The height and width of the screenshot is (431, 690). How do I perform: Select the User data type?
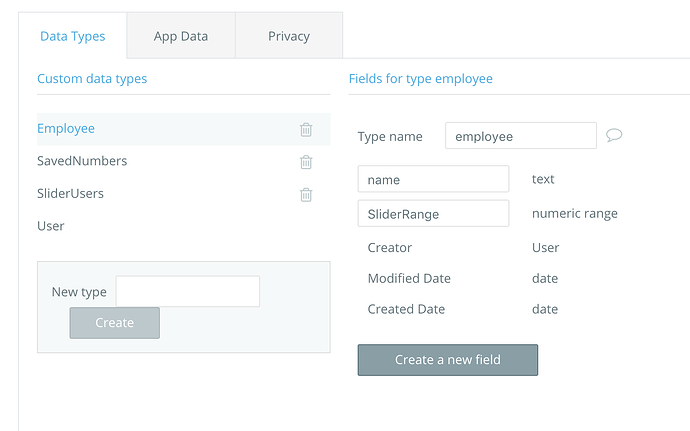(51, 226)
